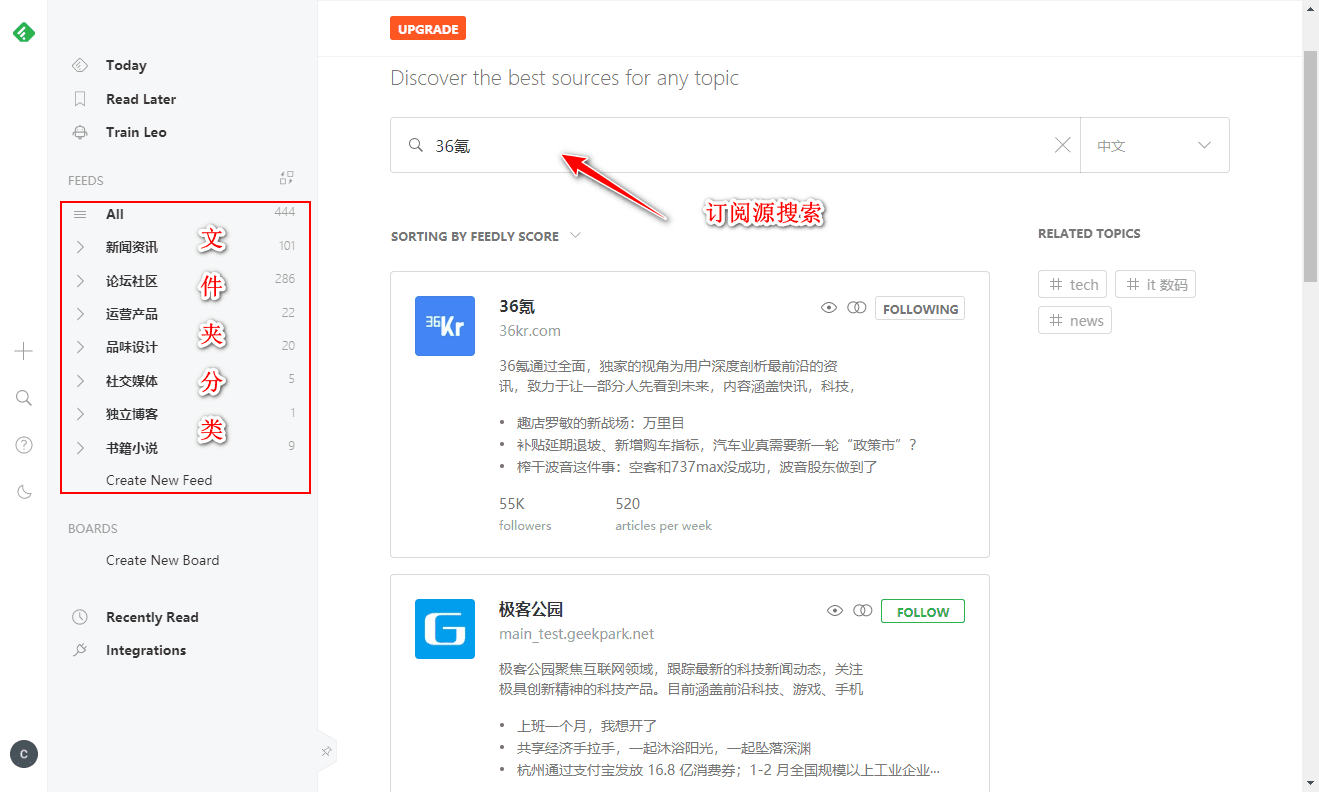Open the 书籍小说 folder
1319x792 pixels.
click(x=132, y=448)
